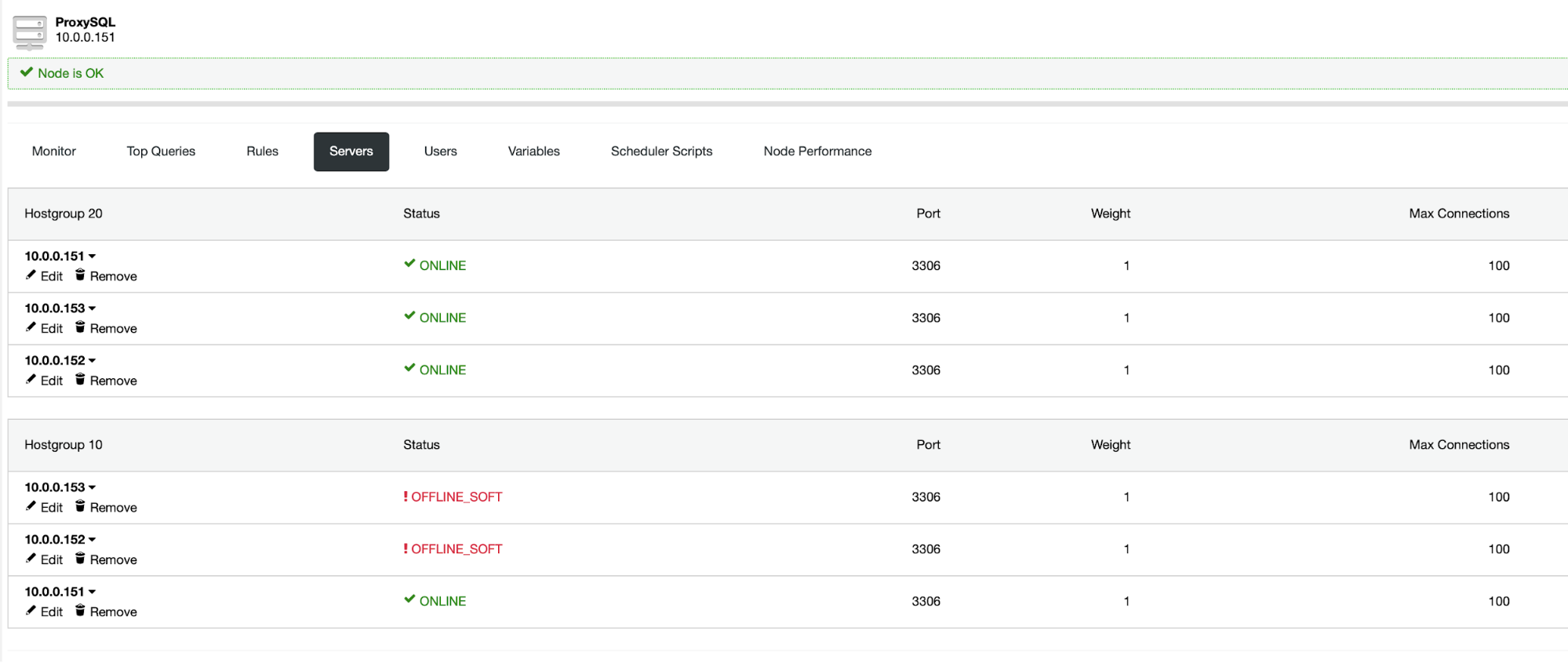
Task: Click red exclamation icon for 10.0.0.153 OFFLINE_SOFT
Action: 406,497
